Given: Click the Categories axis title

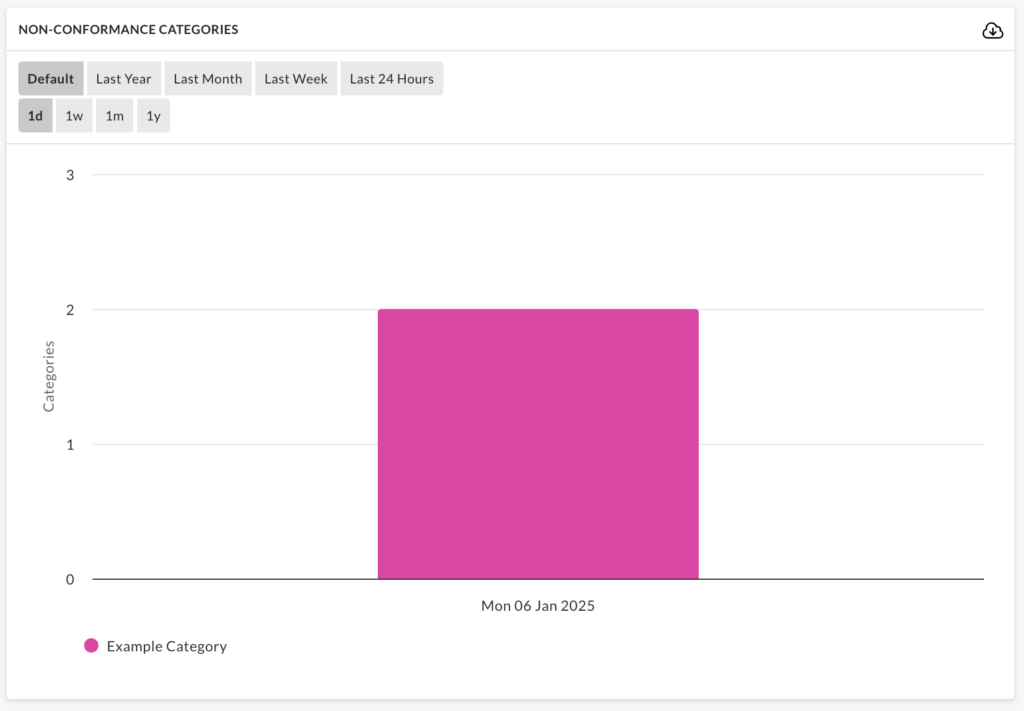Looking at the screenshot, I should click(x=49, y=377).
